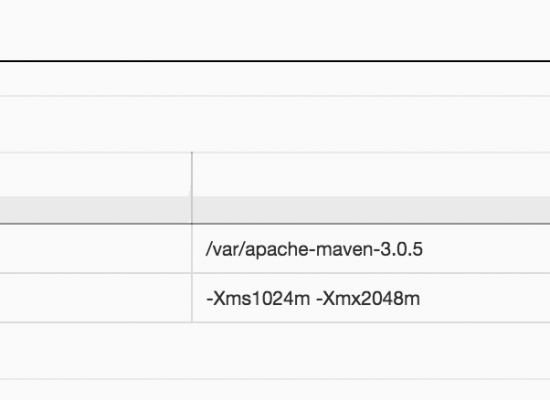Click the blank section between rule and table
This screenshot has height=400, width=550.
coord(275,124)
